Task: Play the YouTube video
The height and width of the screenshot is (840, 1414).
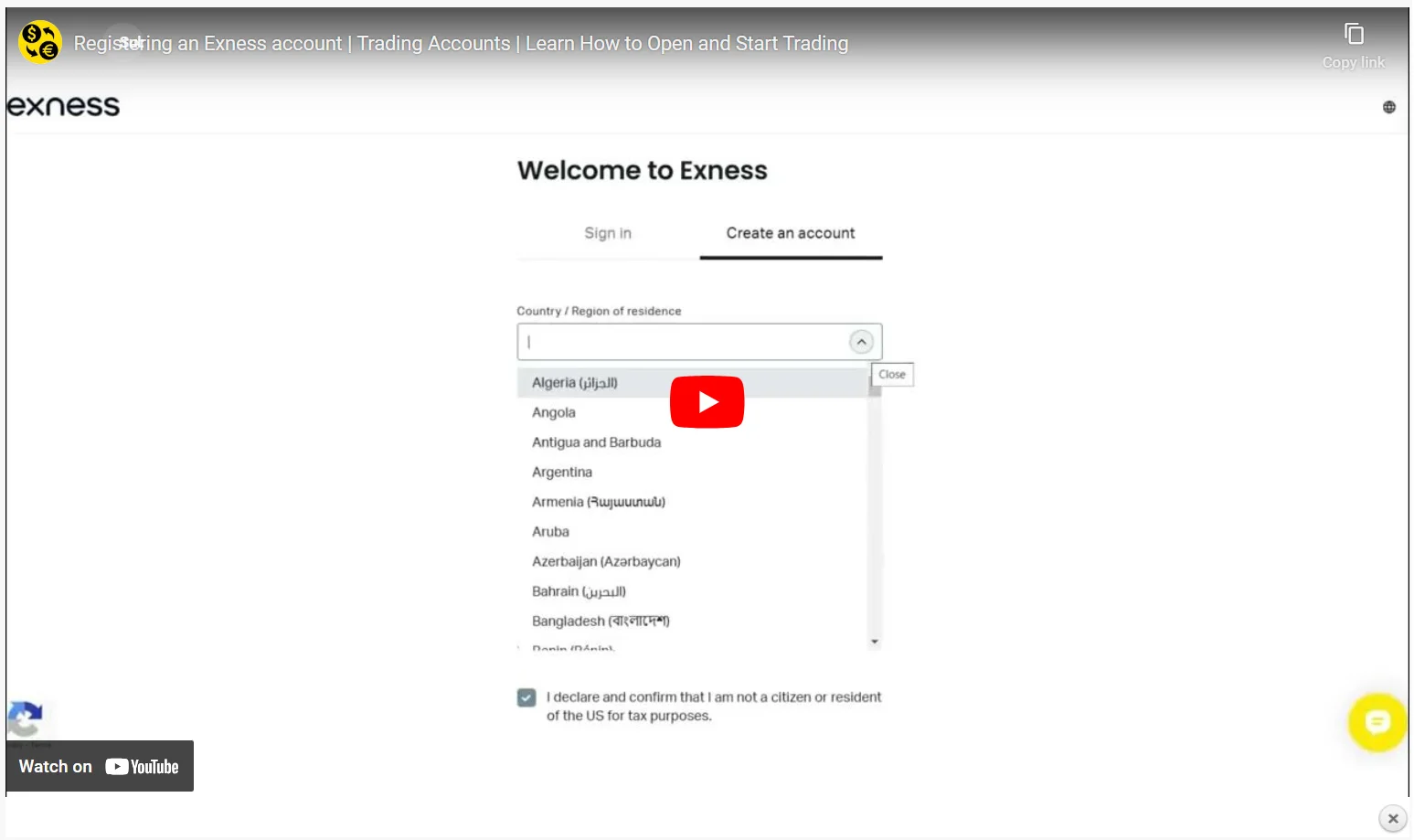Action: (707, 402)
